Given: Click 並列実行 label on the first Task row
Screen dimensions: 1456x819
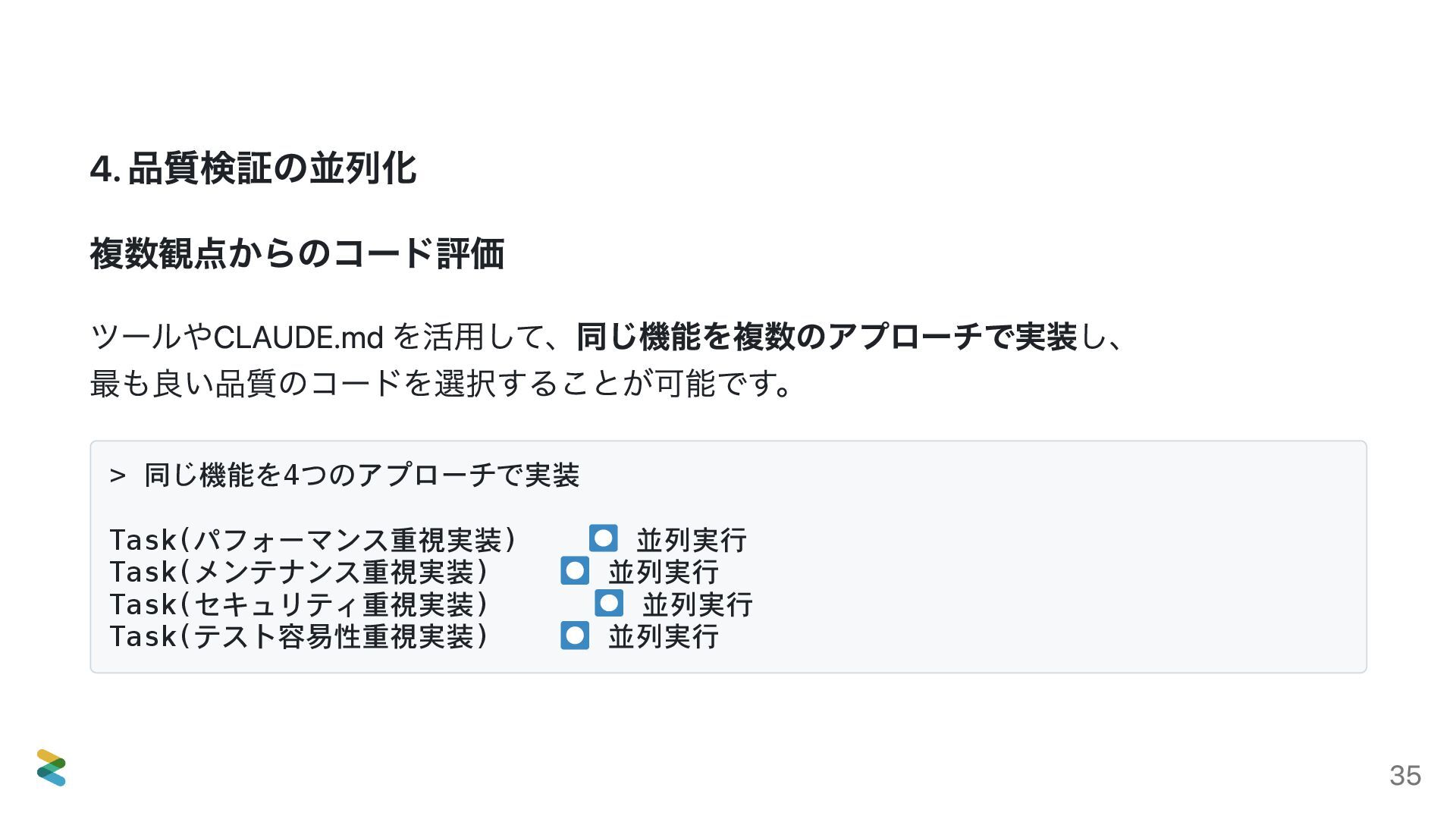Looking at the screenshot, I should pos(692,540).
